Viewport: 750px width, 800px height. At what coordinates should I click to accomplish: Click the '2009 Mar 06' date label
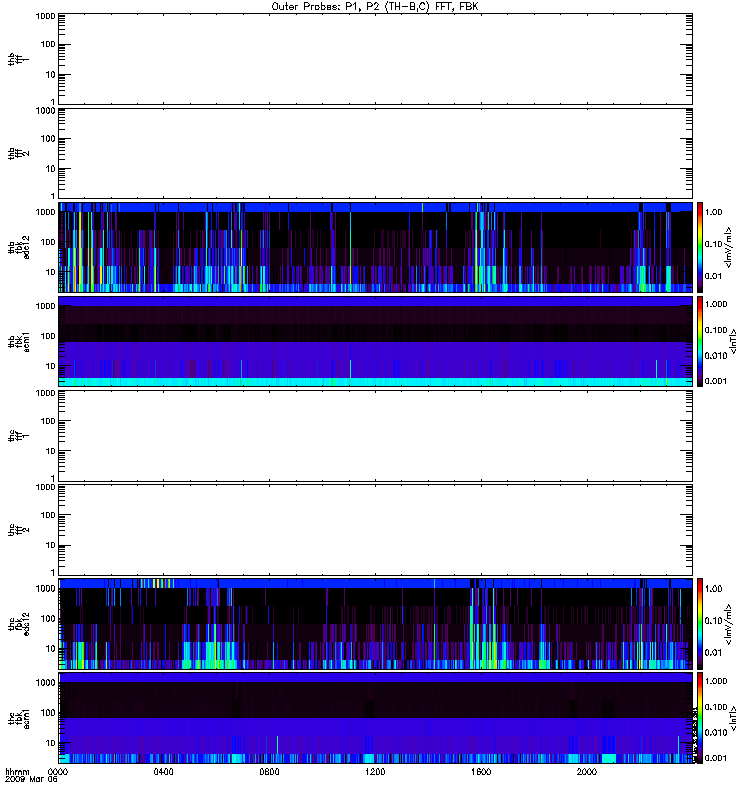[31, 780]
